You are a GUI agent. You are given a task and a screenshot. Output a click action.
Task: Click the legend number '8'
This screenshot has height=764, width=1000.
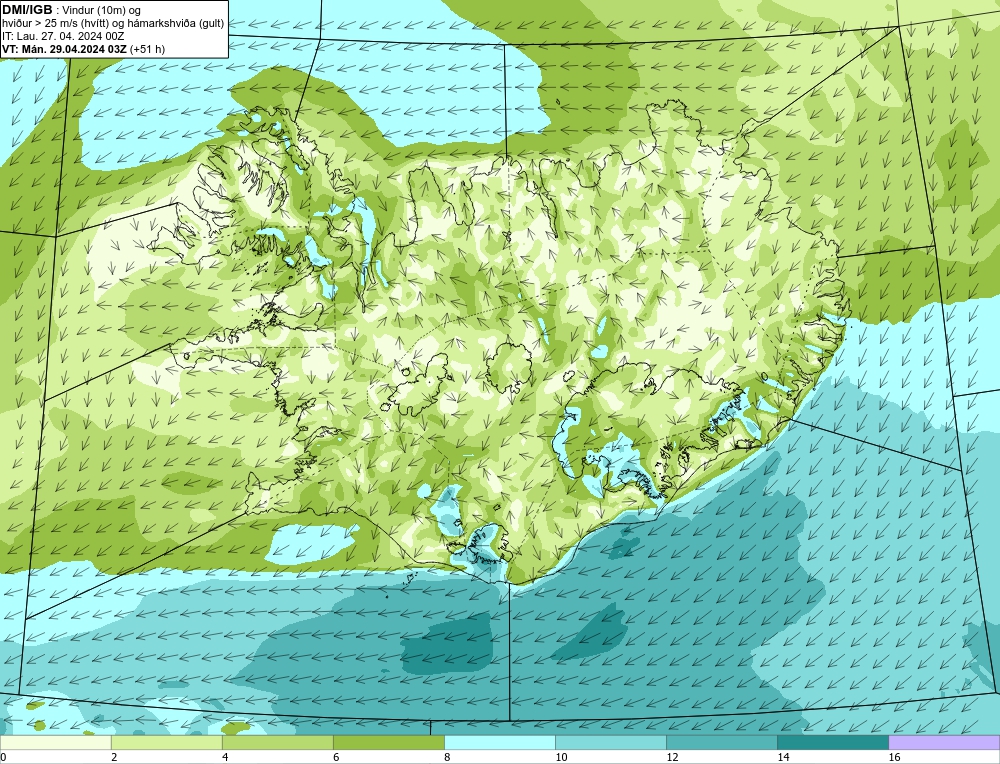[447, 757]
